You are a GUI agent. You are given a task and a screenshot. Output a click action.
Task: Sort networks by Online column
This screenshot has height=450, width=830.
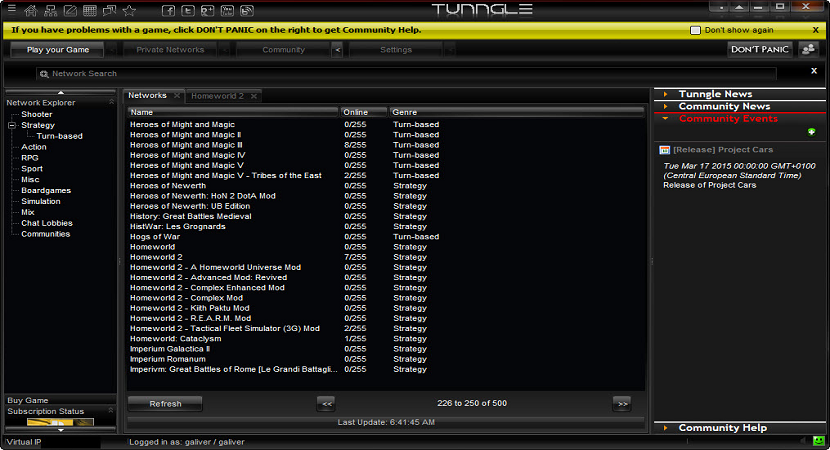point(363,112)
